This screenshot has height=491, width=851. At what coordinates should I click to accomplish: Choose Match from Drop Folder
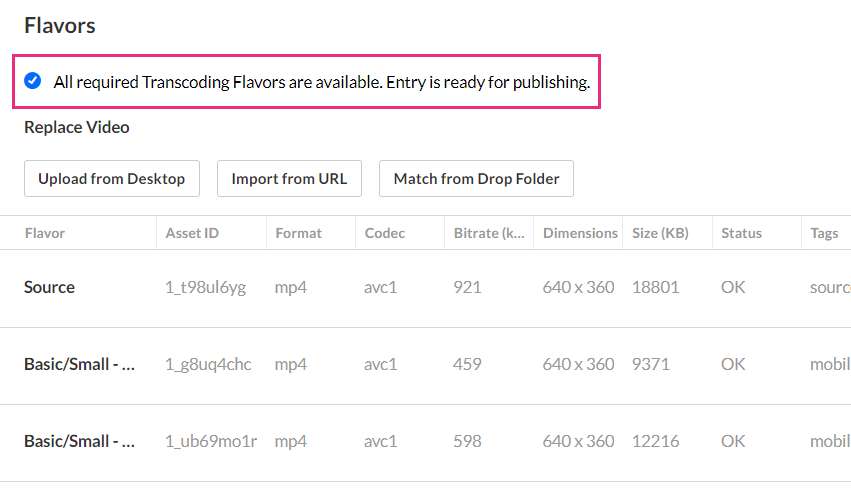coord(476,179)
